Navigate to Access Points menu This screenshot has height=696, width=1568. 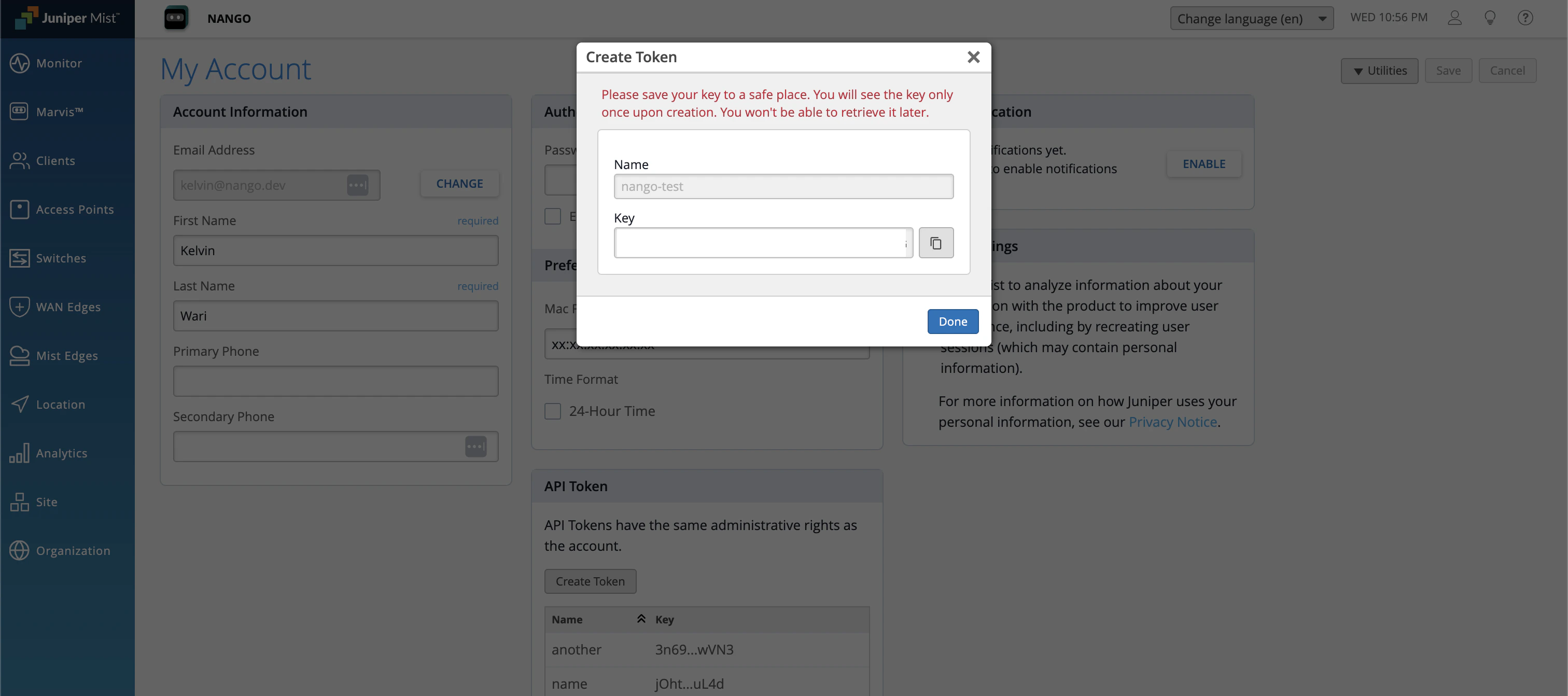coord(74,209)
